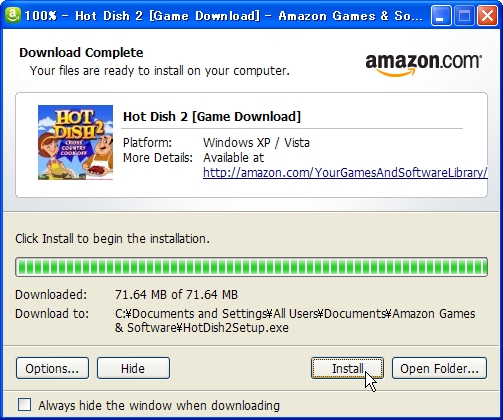Open the YourGamesAndSoftwareLibrary link
This screenshot has width=503, height=420.
[345, 173]
